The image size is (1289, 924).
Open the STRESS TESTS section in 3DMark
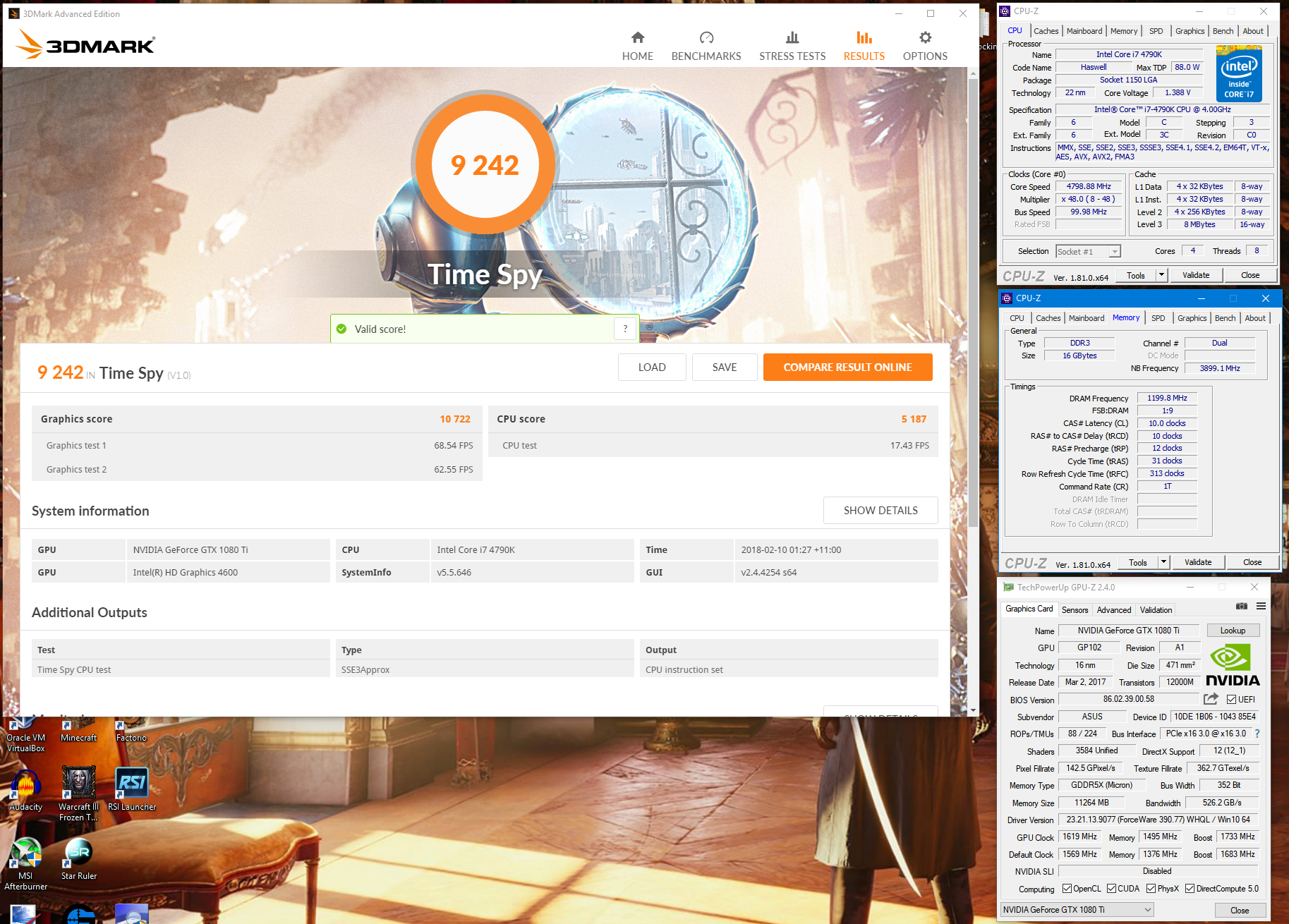click(792, 47)
